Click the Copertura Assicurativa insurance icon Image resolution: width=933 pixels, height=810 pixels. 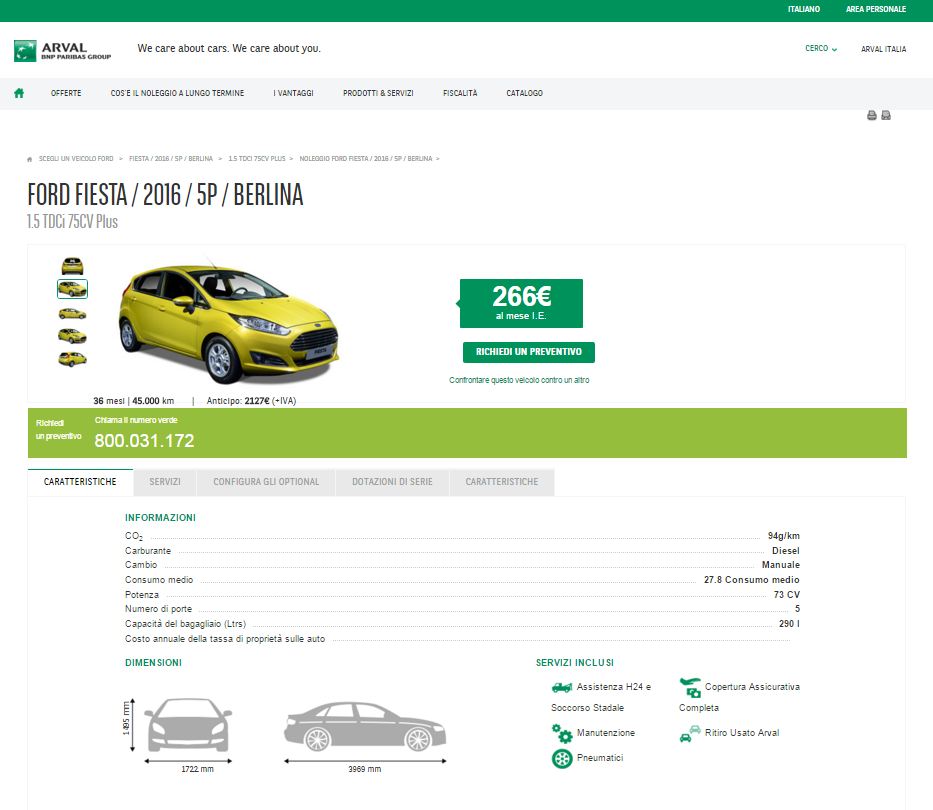(x=690, y=687)
